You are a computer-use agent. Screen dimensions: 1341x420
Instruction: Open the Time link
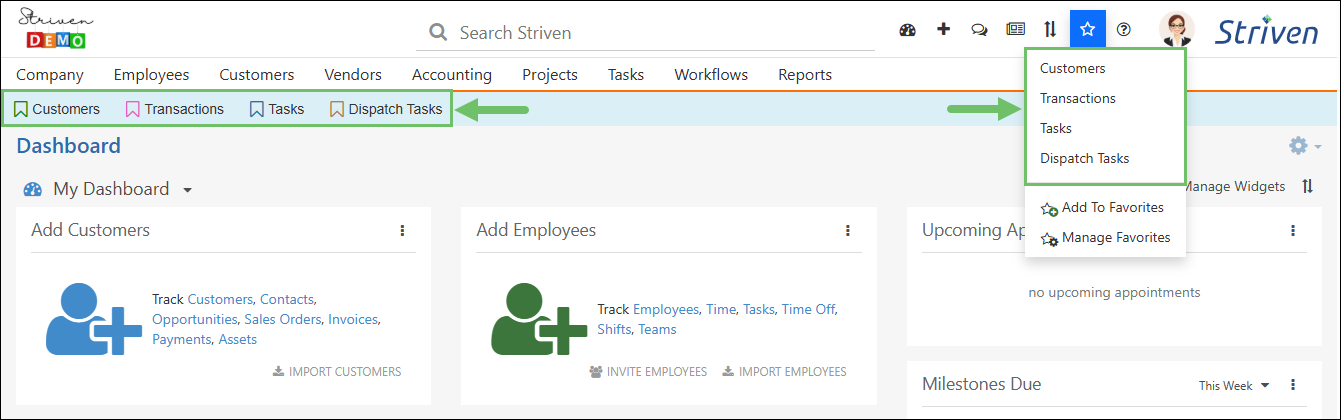click(720, 309)
